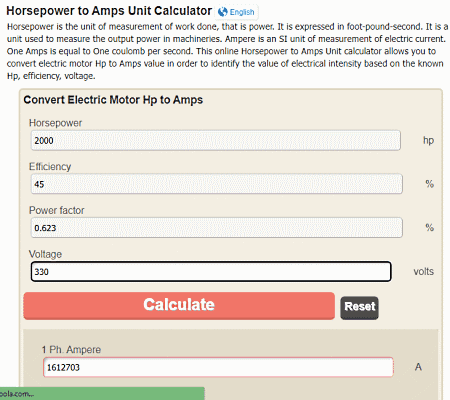Click the Reset button
Viewport: 450px width, 400px height.
click(x=359, y=308)
